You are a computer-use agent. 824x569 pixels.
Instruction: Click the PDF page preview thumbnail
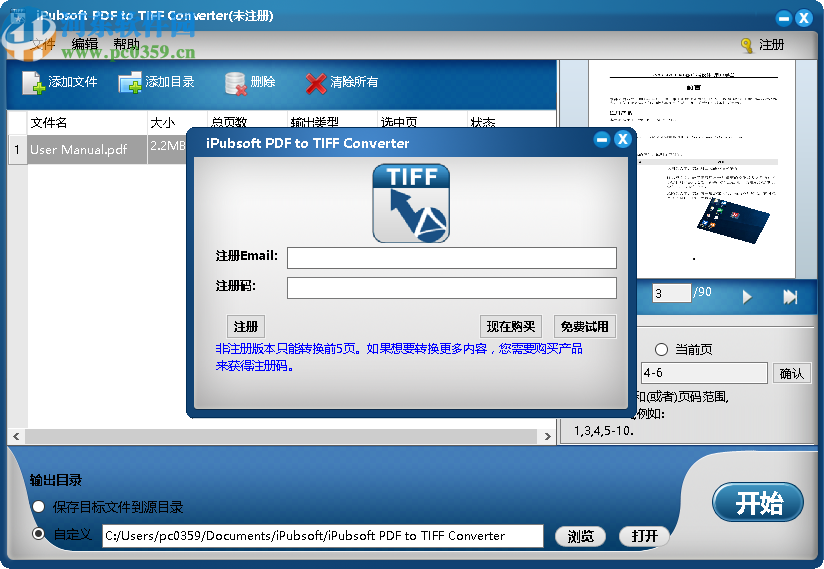(x=693, y=169)
